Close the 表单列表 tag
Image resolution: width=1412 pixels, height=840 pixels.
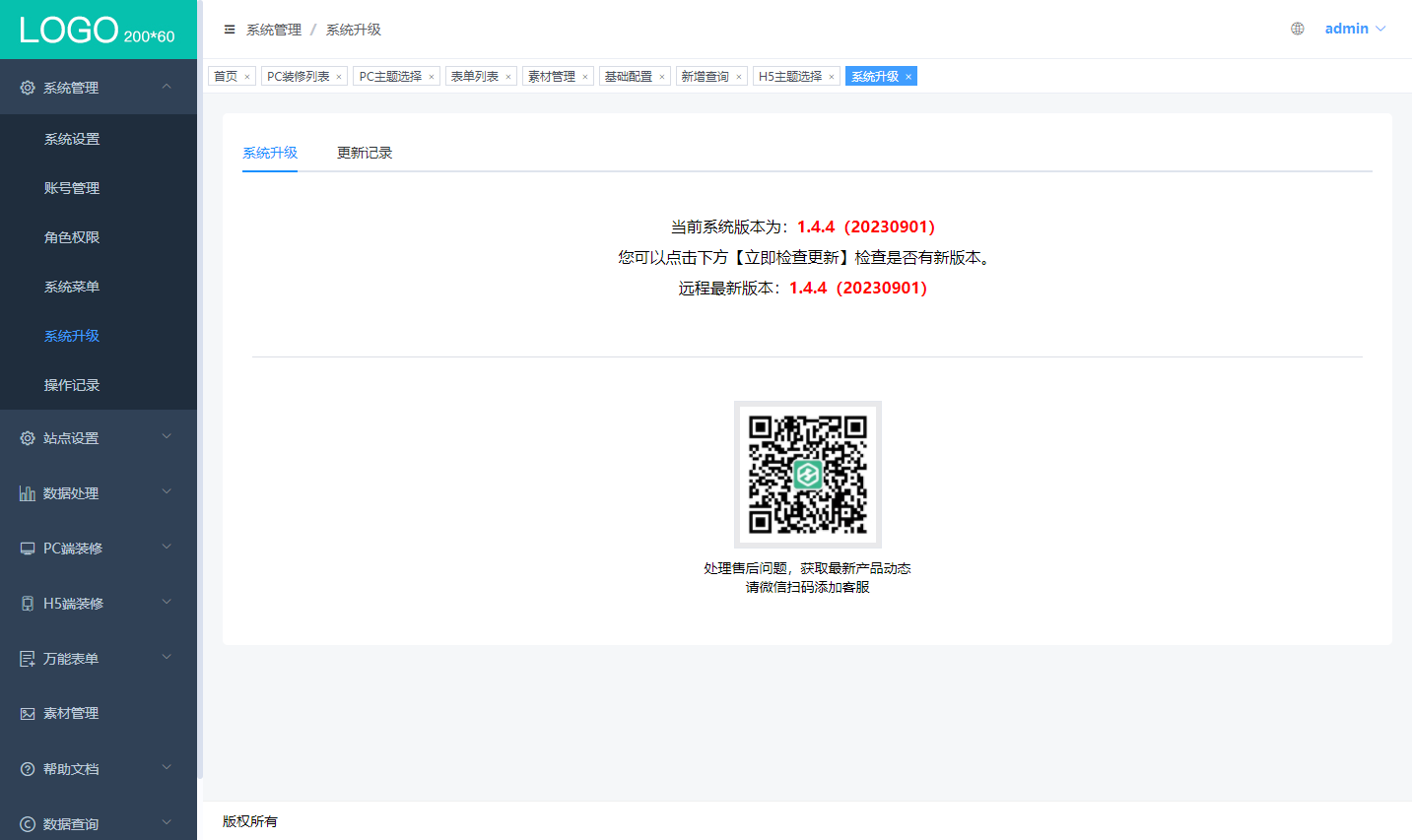[x=508, y=77]
